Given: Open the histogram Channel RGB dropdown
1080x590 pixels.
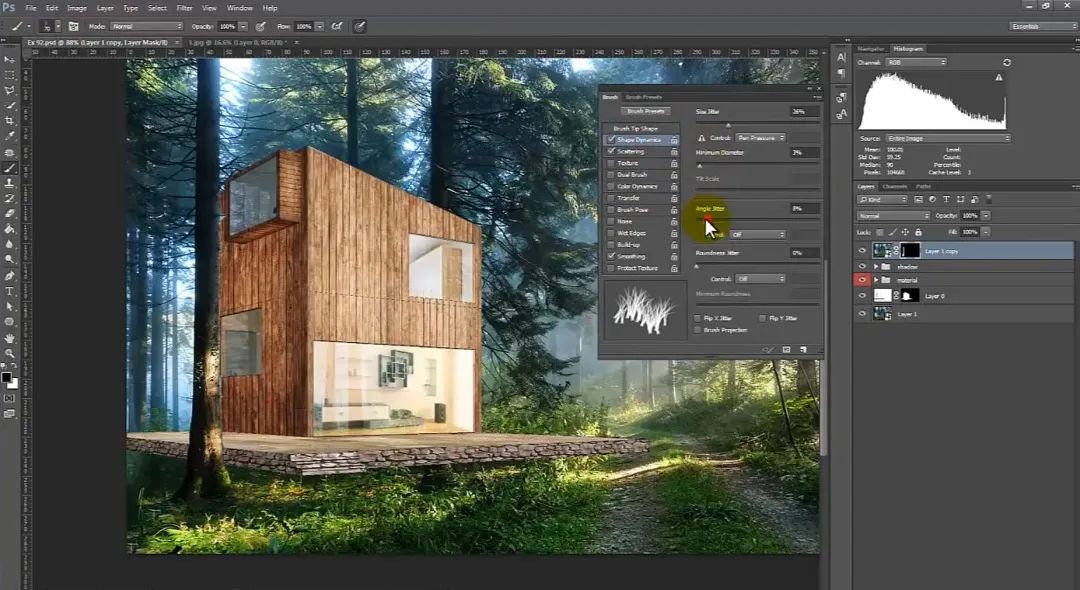Looking at the screenshot, I should coord(916,62).
